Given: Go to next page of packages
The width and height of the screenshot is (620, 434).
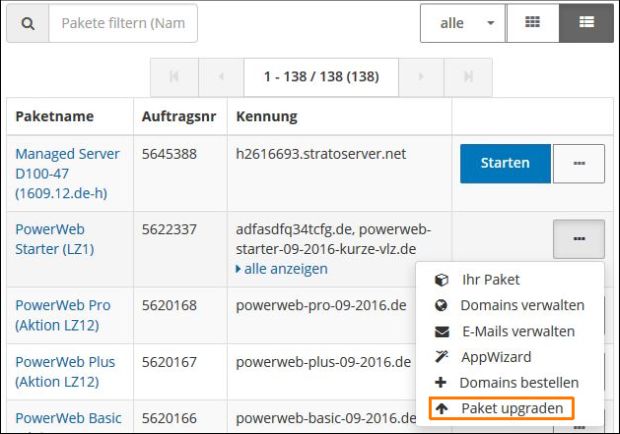Looking at the screenshot, I should [x=421, y=77].
